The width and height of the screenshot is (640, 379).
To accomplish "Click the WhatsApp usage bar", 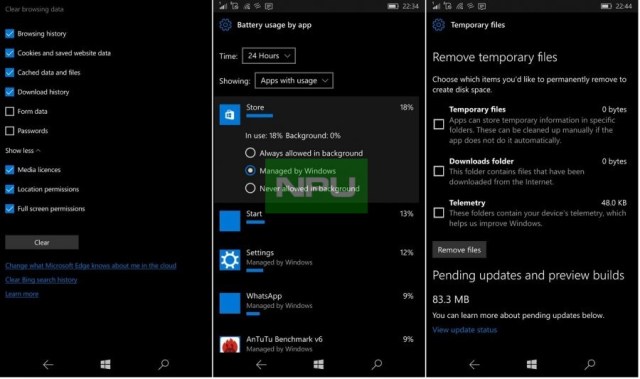I will click(x=253, y=314).
